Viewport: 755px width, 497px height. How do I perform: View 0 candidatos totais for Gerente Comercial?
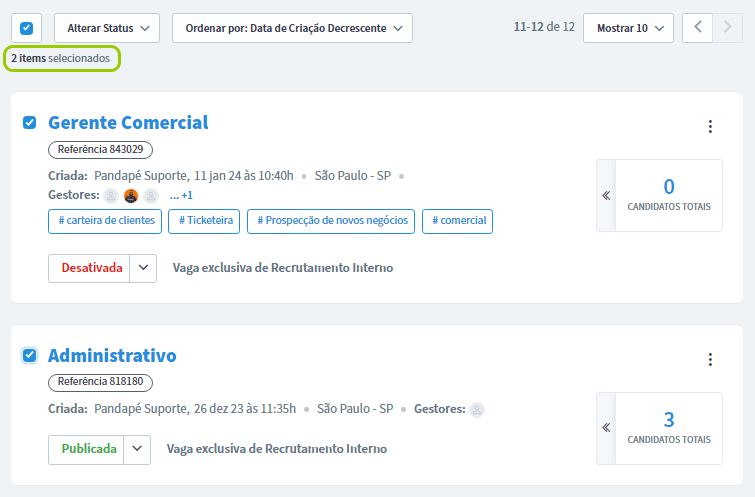(x=669, y=196)
